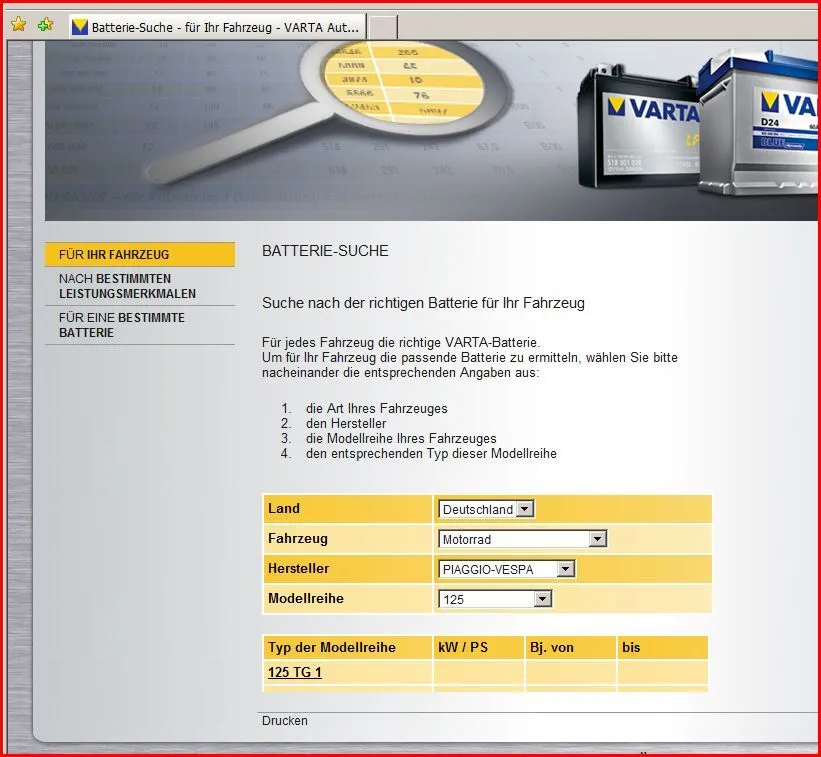
Task: Select the Batterie-Suche browser tab
Action: point(217,27)
